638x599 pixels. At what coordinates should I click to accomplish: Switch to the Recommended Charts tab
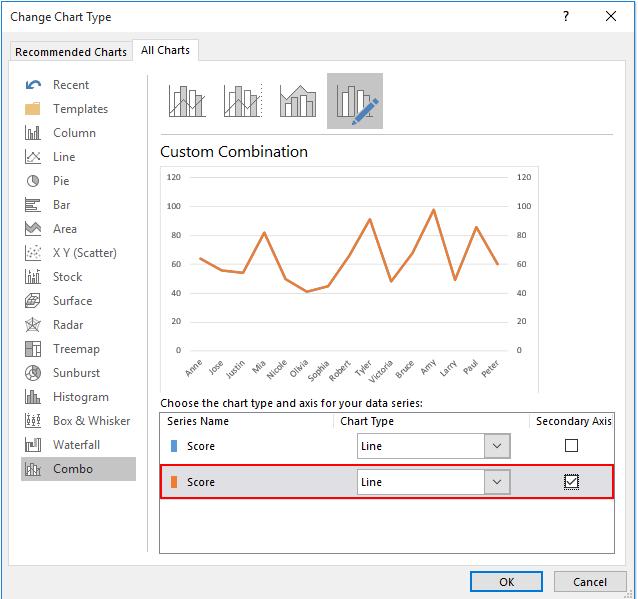[71, 52]
